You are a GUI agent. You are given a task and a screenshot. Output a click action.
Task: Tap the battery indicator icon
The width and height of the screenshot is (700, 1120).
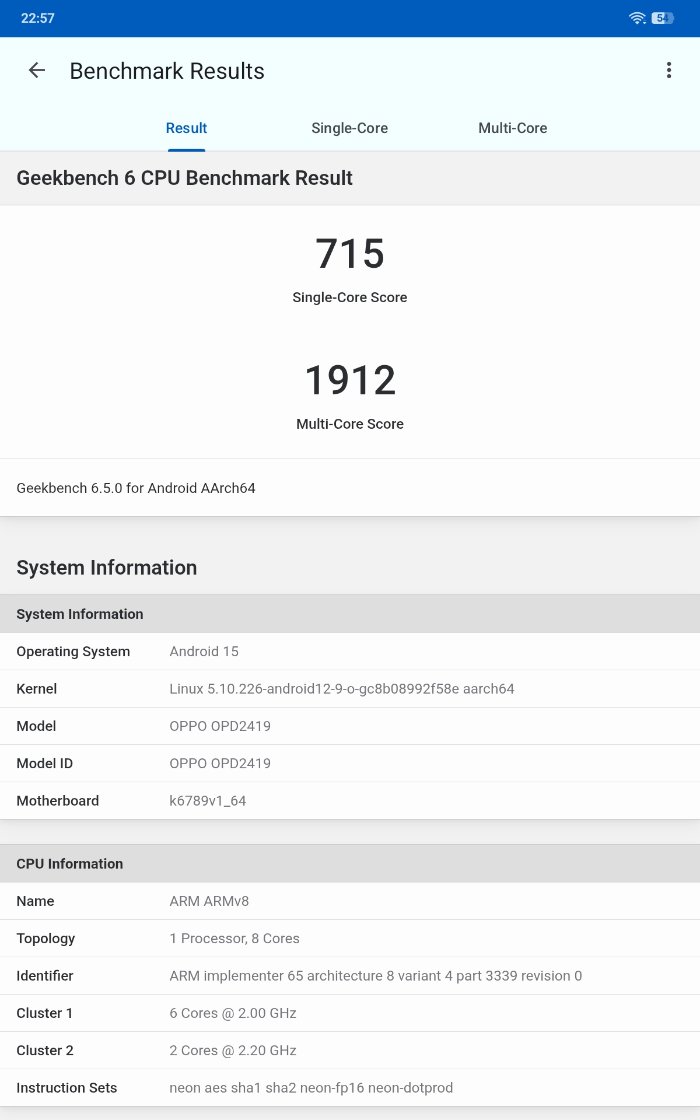[x=663, y=18]
